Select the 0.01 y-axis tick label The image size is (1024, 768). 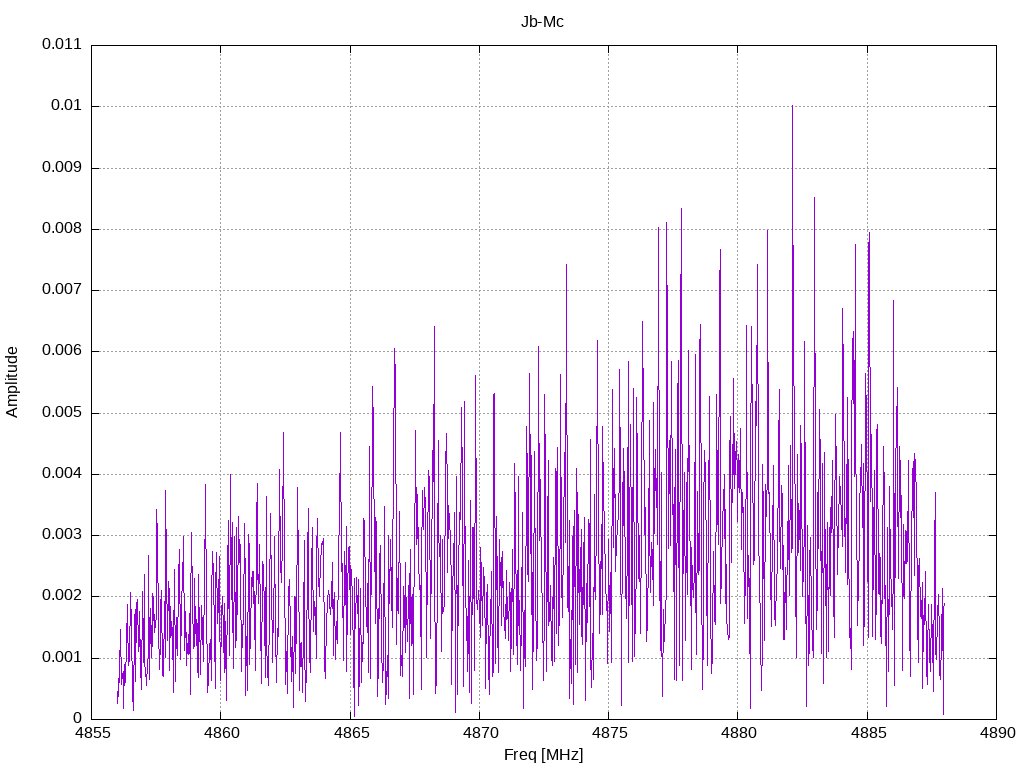pos(65,106)
